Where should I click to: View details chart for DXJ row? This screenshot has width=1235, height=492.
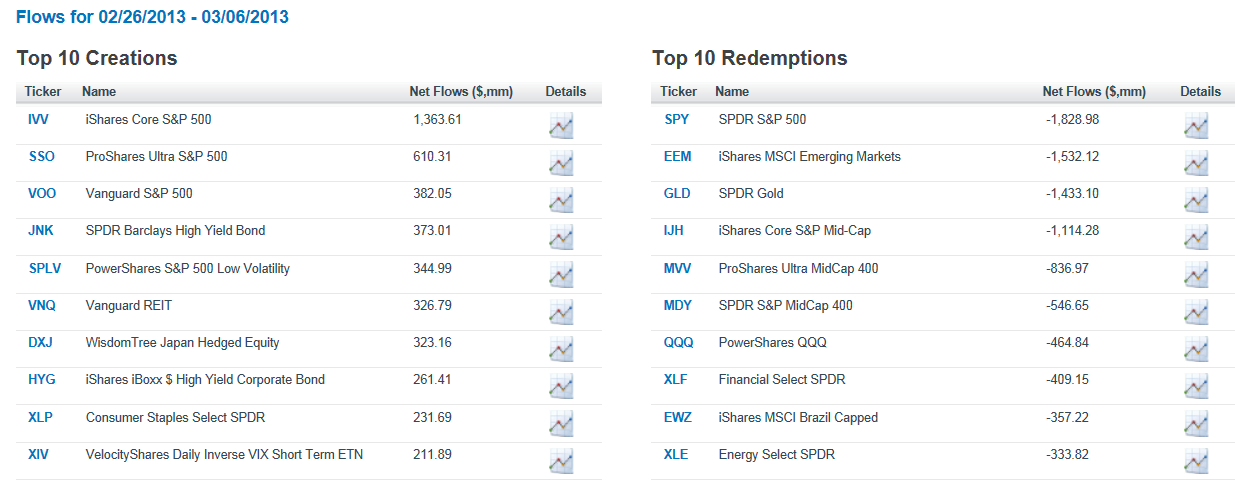[x=561, y=349]
